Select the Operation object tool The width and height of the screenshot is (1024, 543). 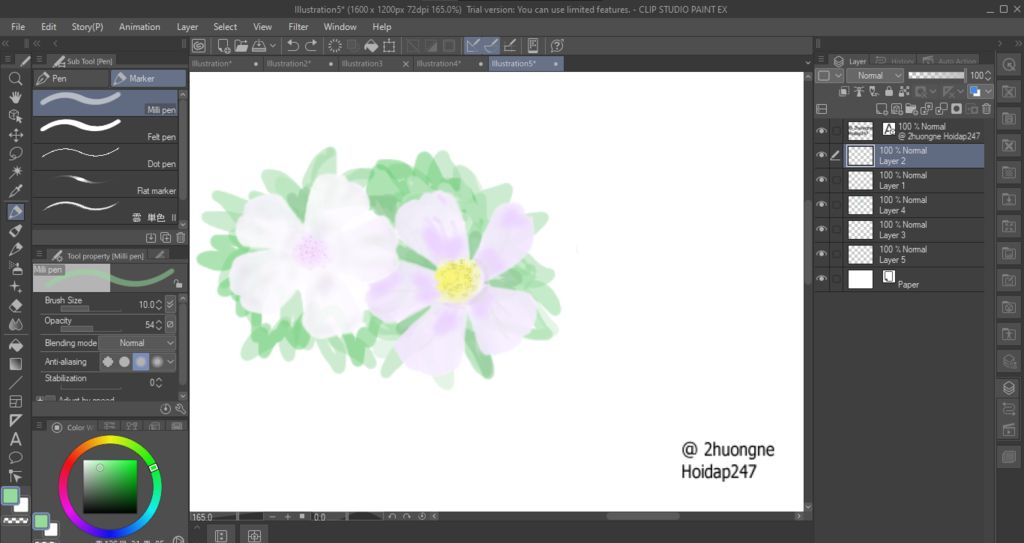click(x=16, y=116)
